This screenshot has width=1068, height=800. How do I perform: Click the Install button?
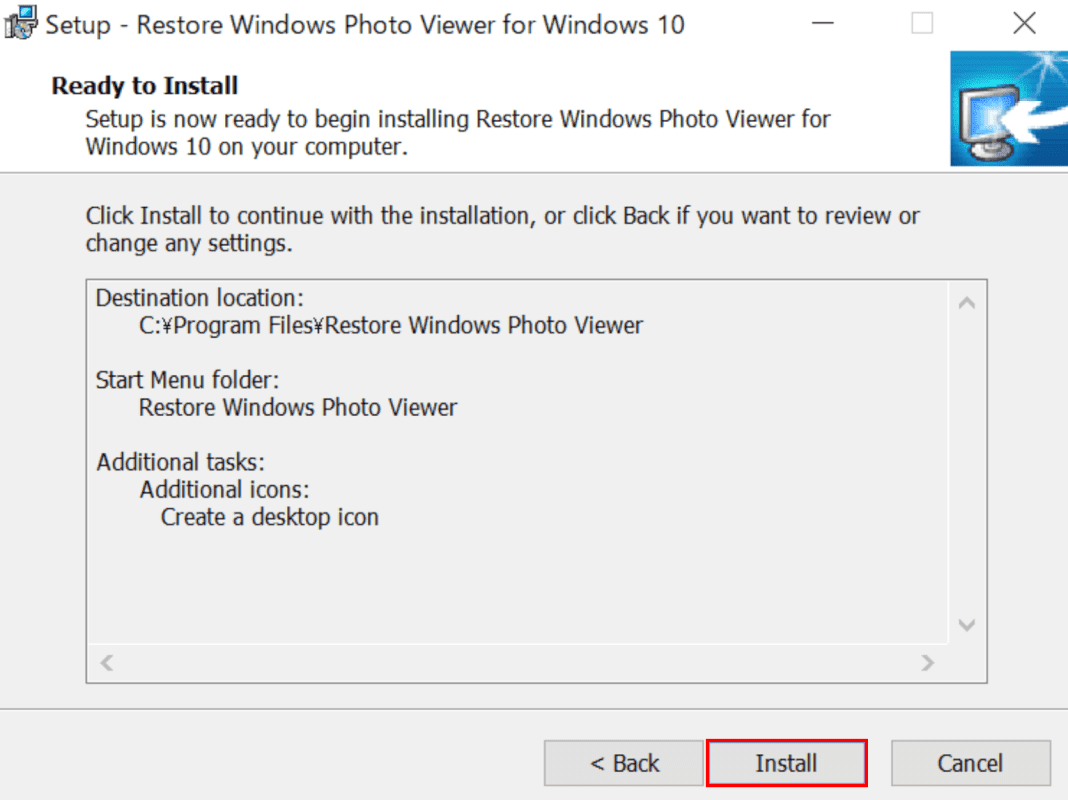click(x=786, y=763)
